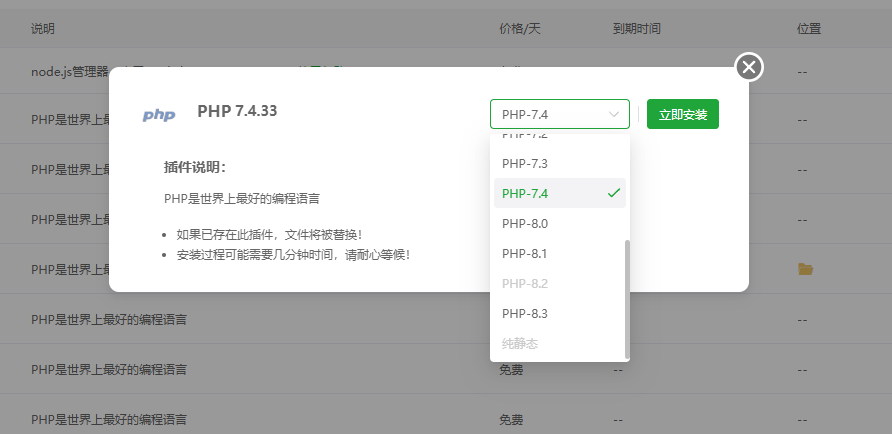Choose PHP-8.1 from the dropdown list

coord(560,254)
